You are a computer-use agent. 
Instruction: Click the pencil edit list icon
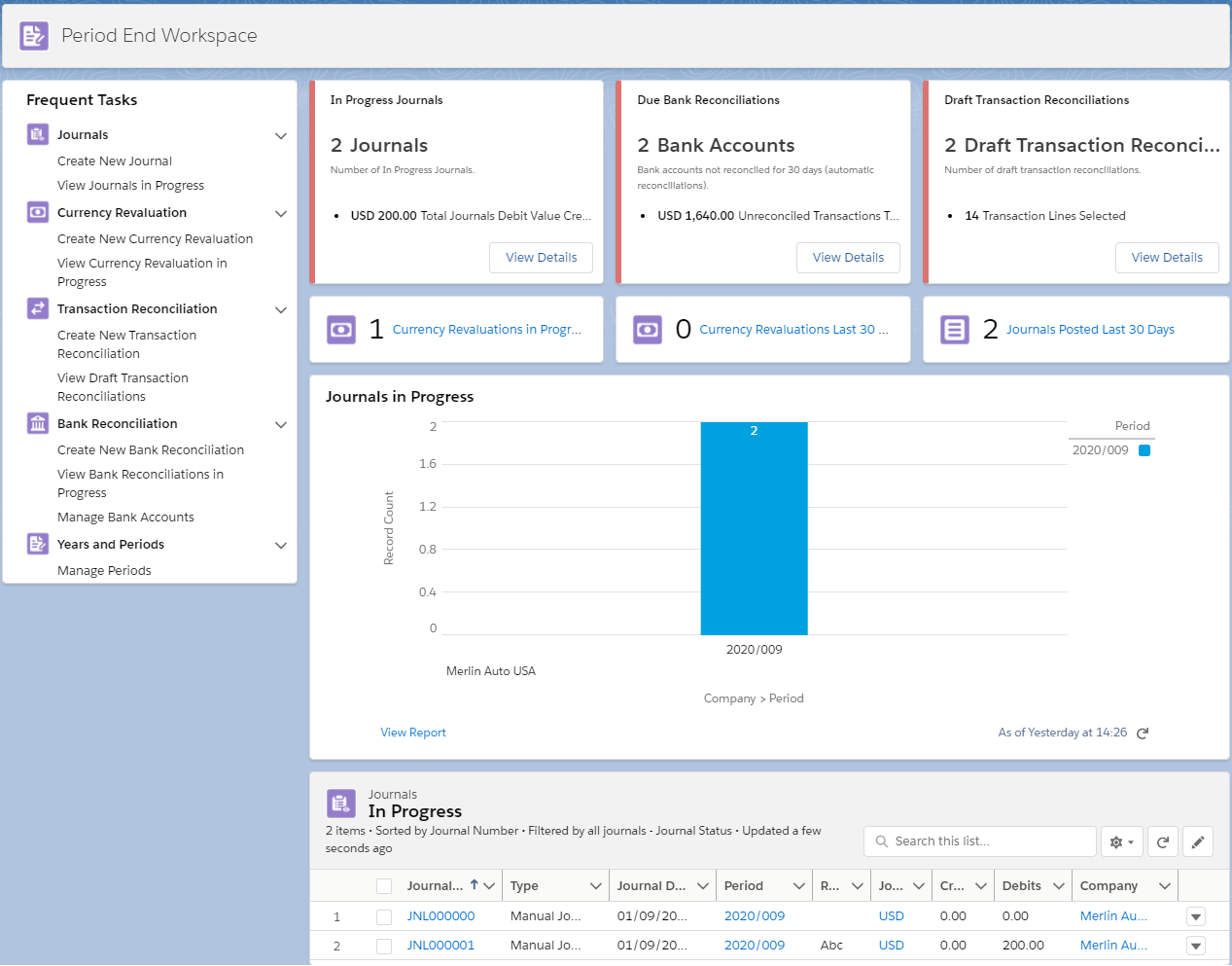(x=1198, y=842)
